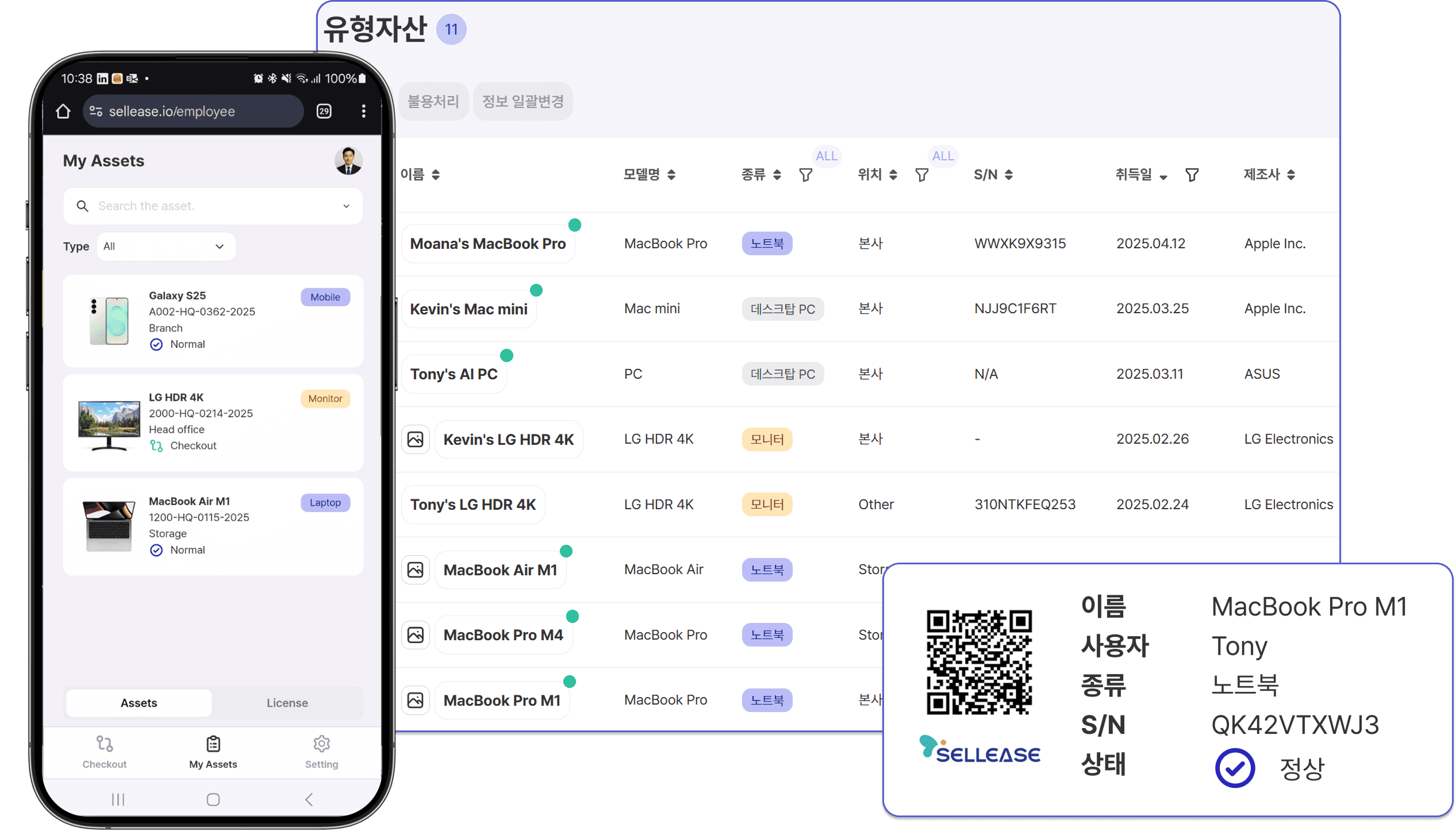1456x831 pixels.
Task: Open the three-dot browser menu
Action: [x=363, y=111]
